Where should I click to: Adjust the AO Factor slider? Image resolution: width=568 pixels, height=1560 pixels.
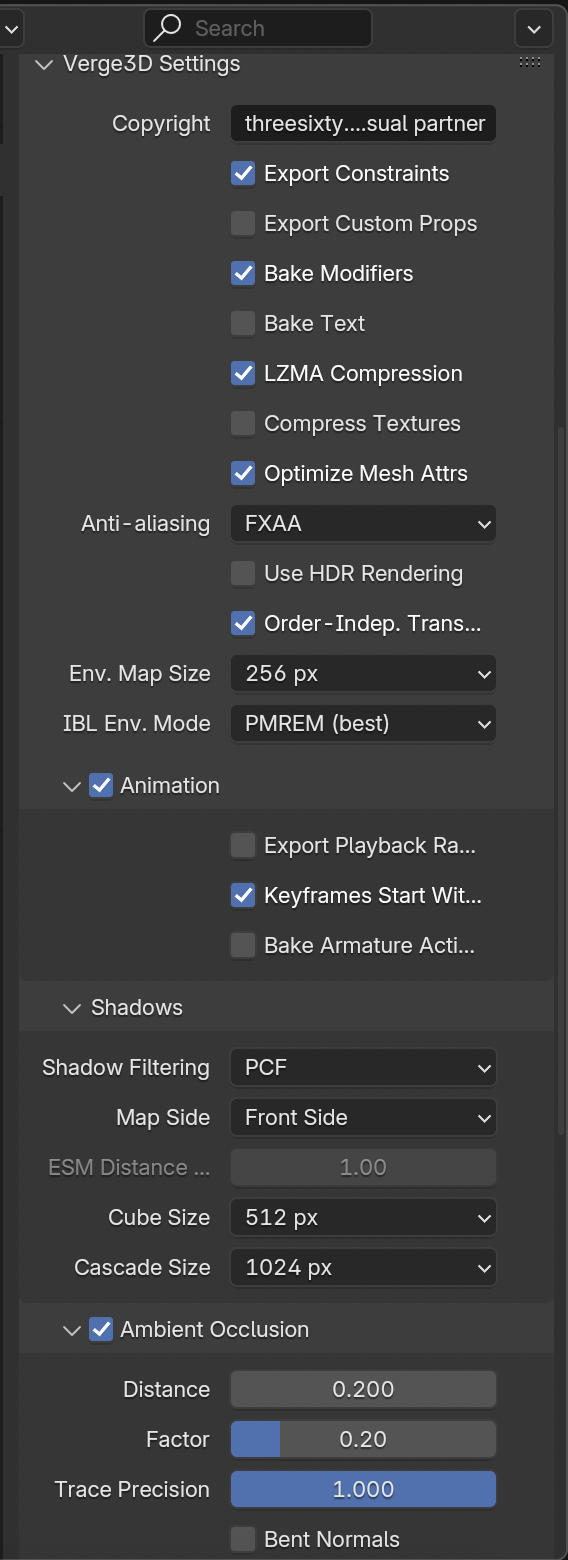pos(364,1440)
